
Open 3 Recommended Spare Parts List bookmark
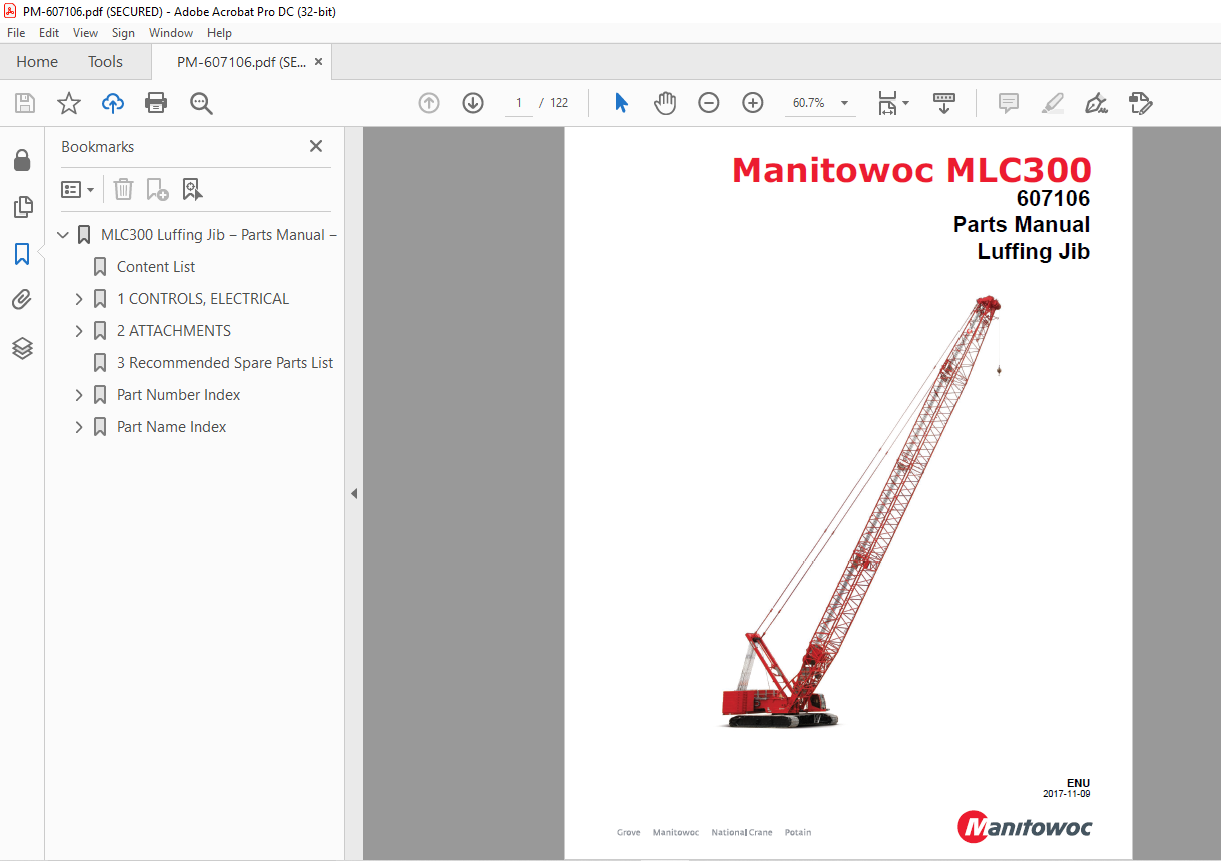coord(225,363)
